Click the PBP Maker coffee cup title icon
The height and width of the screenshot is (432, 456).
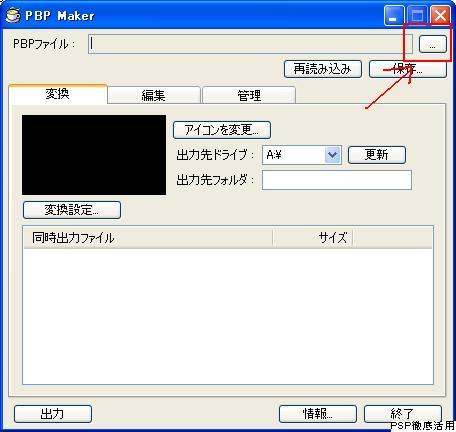coord(13,15)
